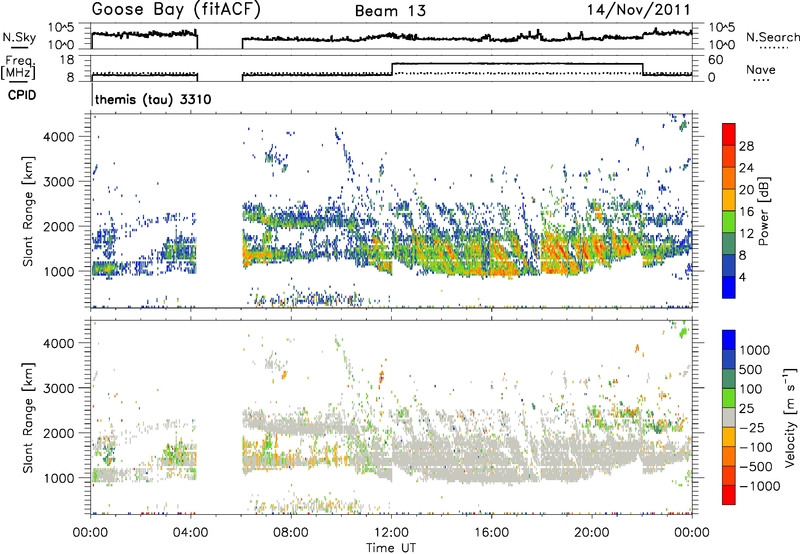Screen dimensions: 800x554
Task: Click the "28" tick on the Power color bar
Action: coord(746,146)
